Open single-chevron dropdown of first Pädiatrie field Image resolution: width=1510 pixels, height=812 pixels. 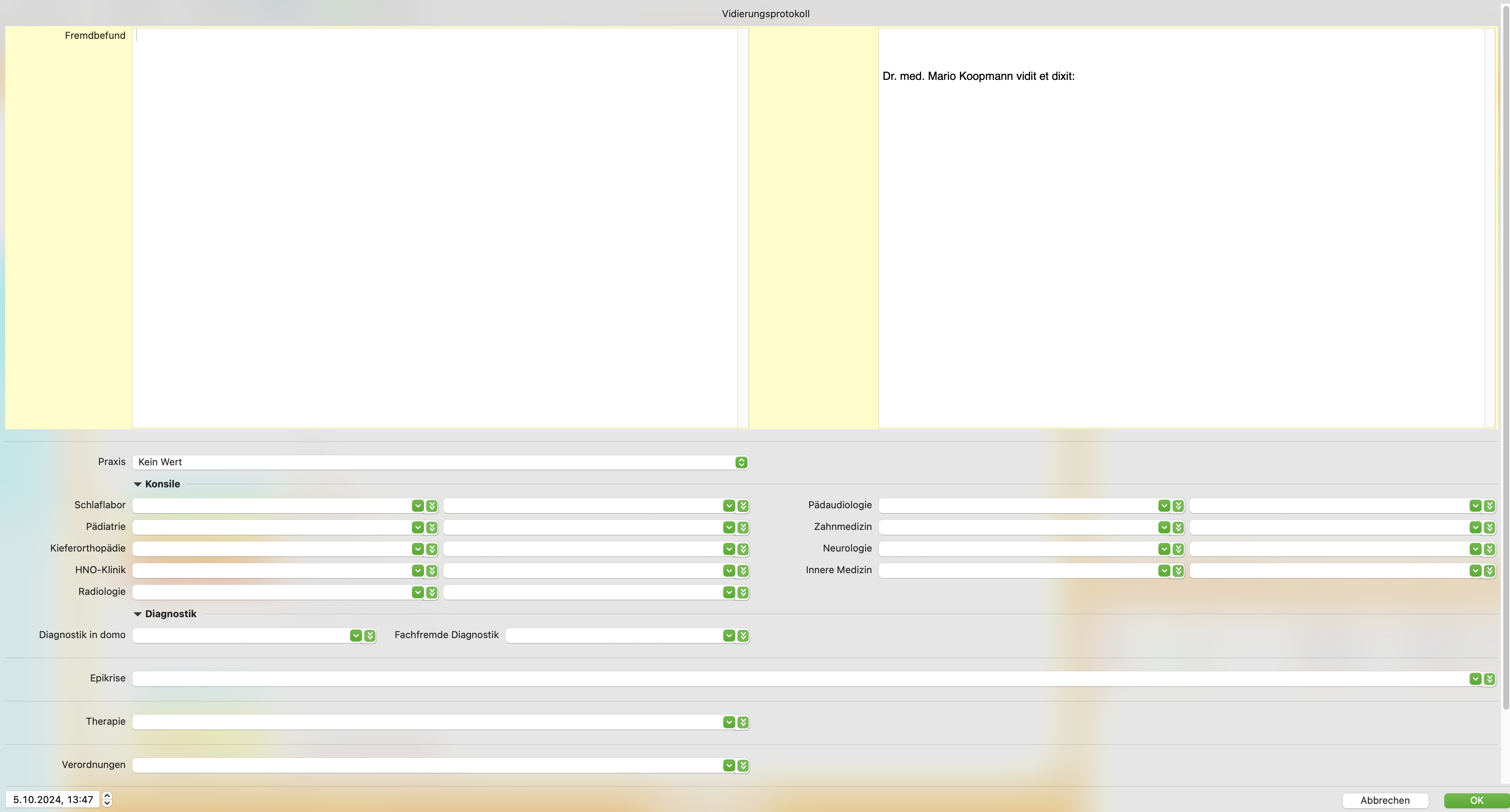(x=417, y=527)
